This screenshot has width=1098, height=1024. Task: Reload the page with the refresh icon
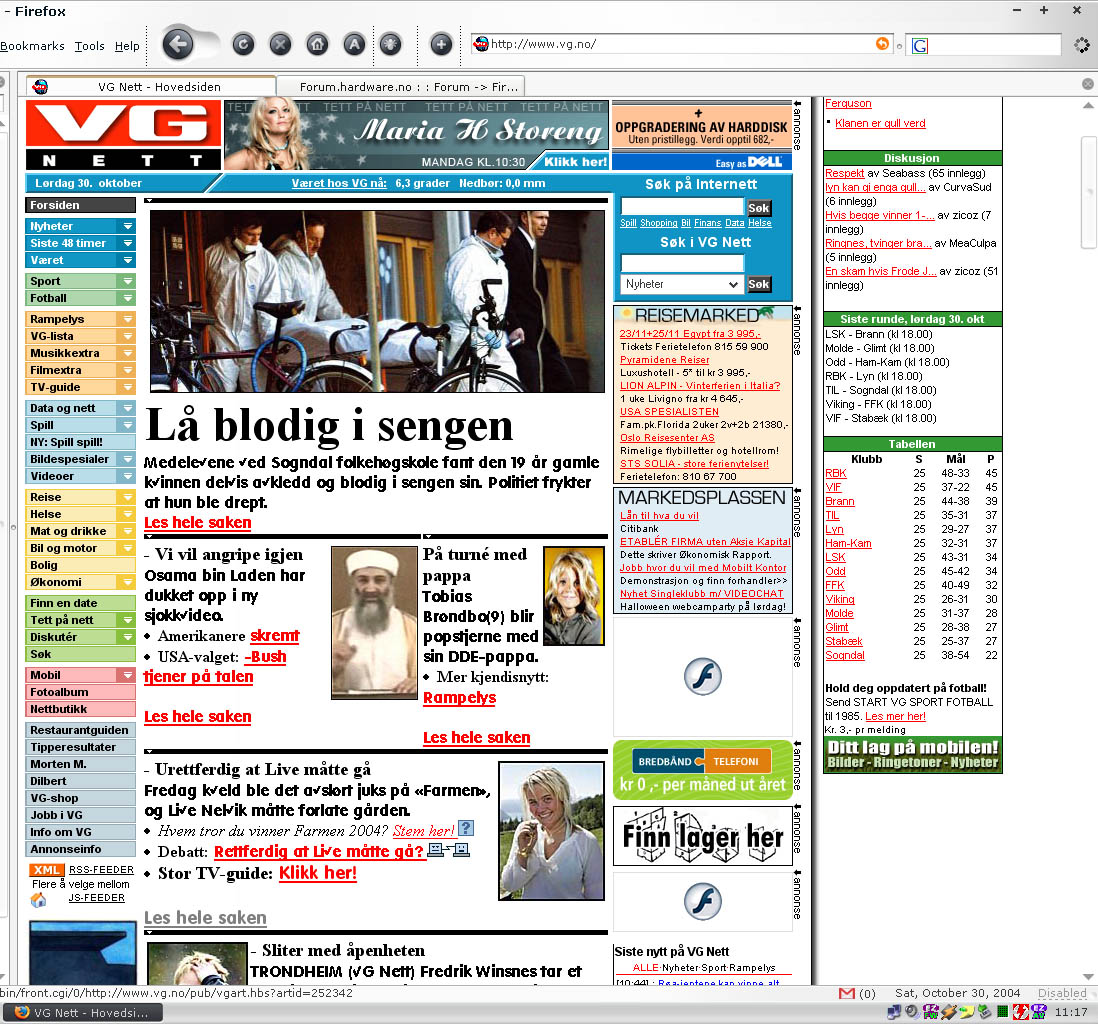tap(243, 45)
